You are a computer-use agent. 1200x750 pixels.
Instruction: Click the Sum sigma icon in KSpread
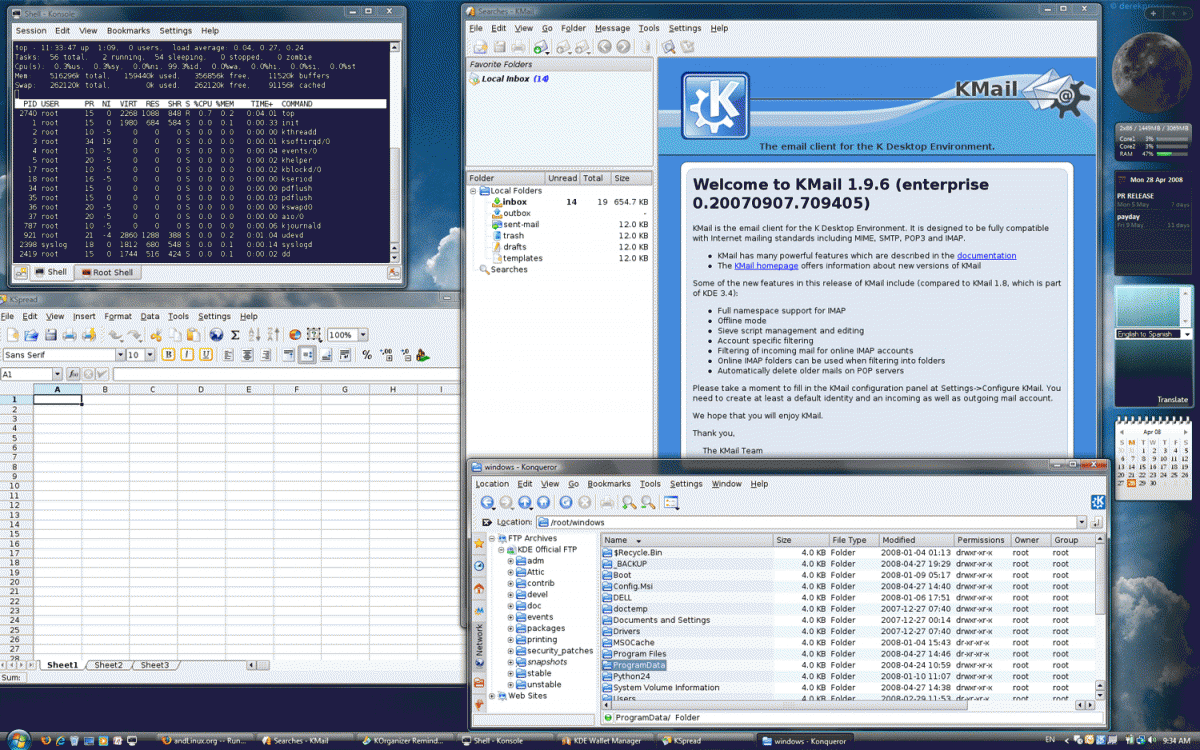pyautogui.click(x=235, y=335)
